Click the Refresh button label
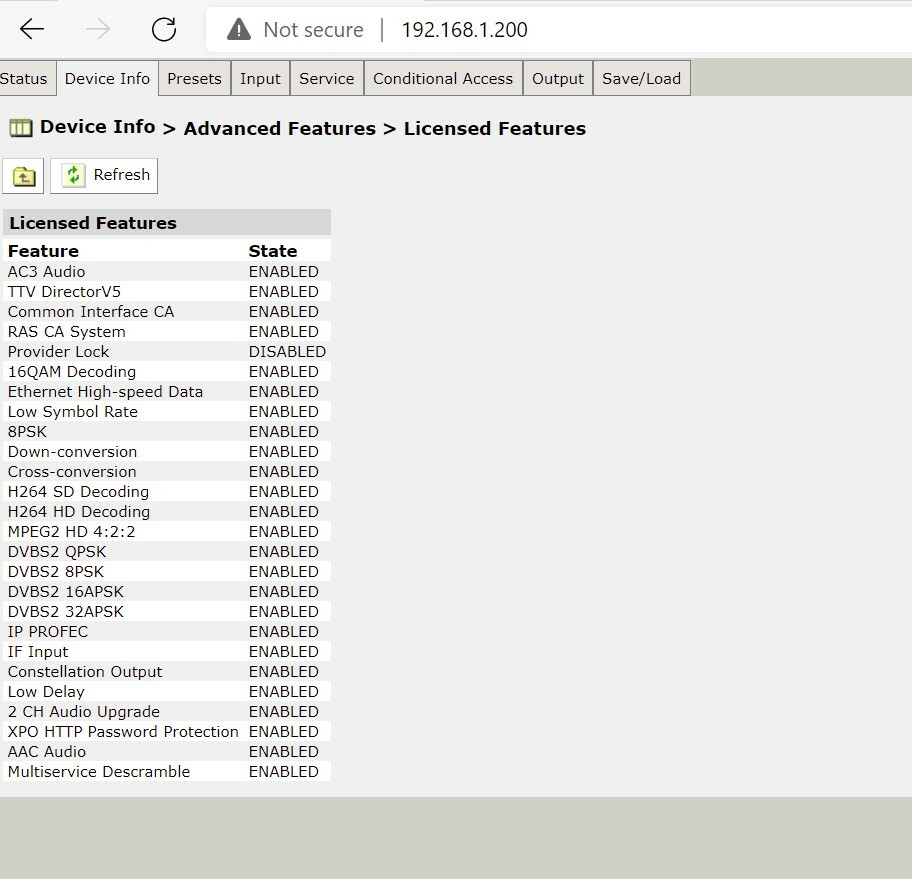The height and width of the screenshot is (879, 912). pos(122,175)
